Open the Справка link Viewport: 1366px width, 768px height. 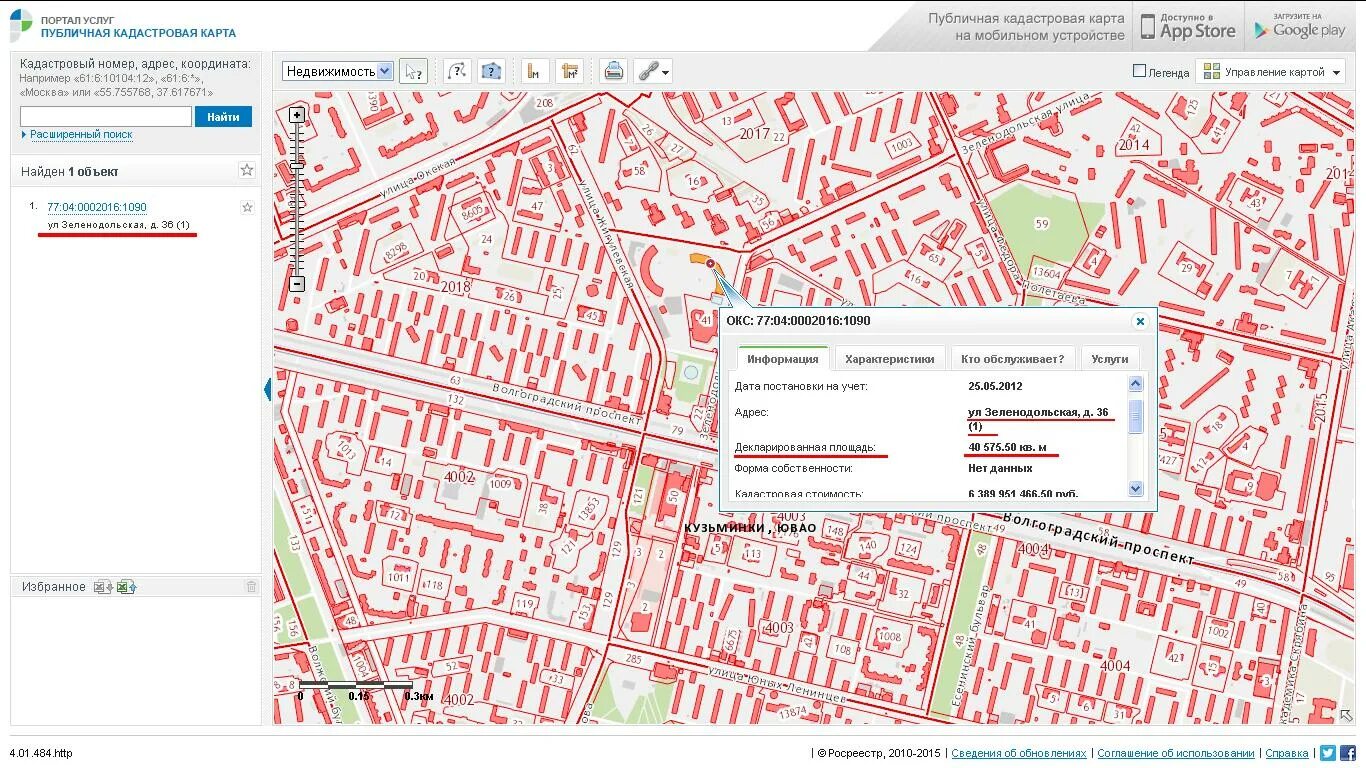pos(1287,753)
